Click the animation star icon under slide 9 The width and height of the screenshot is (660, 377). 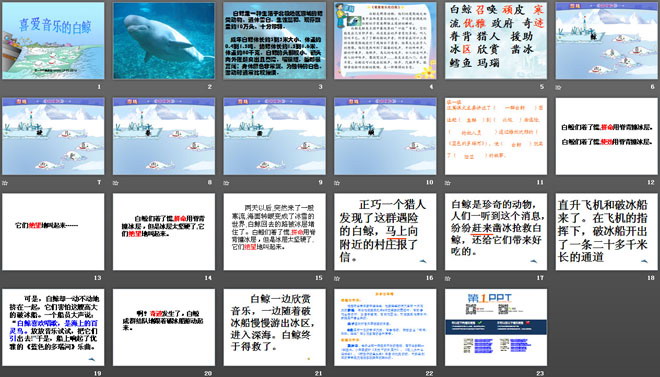click(226, 183)
